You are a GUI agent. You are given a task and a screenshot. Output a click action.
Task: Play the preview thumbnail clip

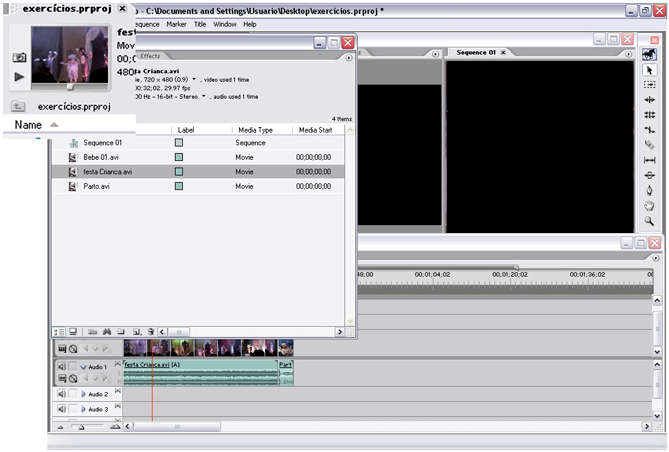(x=19, y=76)
